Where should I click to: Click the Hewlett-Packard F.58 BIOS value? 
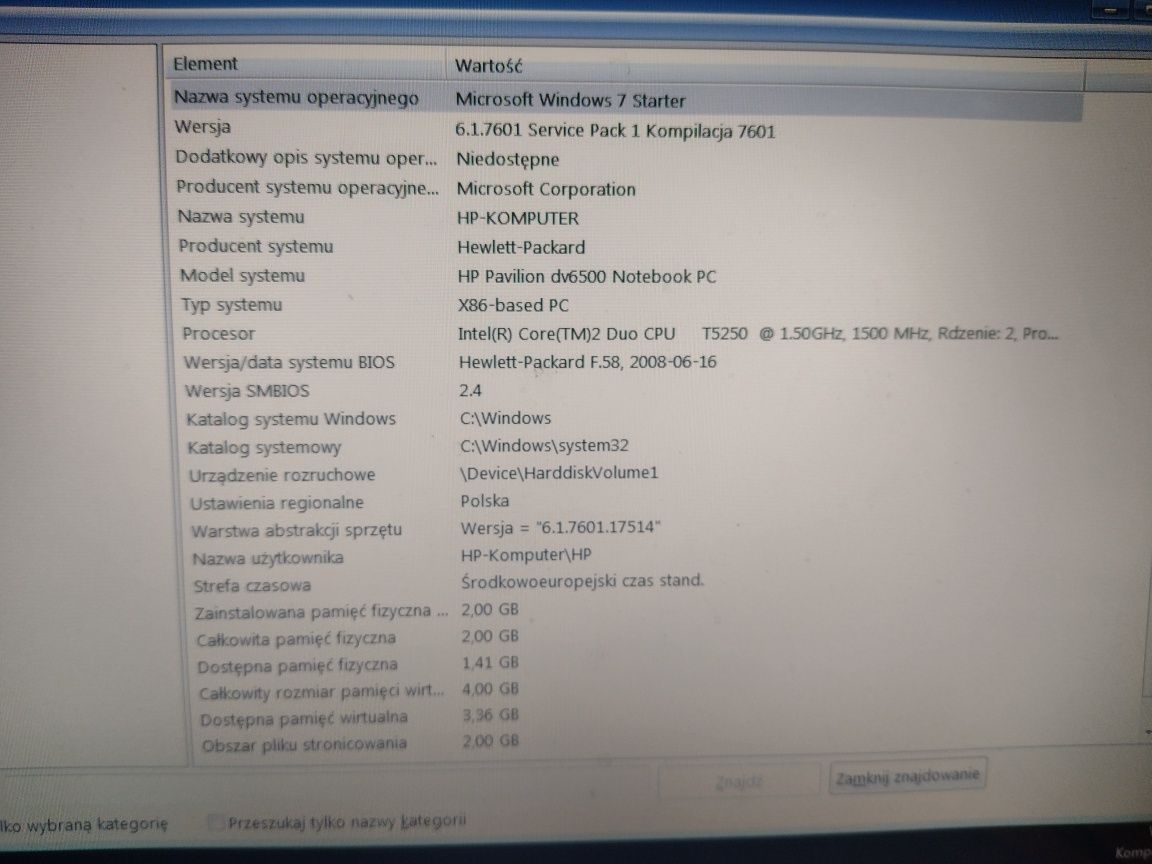click(x=587, y=362)
